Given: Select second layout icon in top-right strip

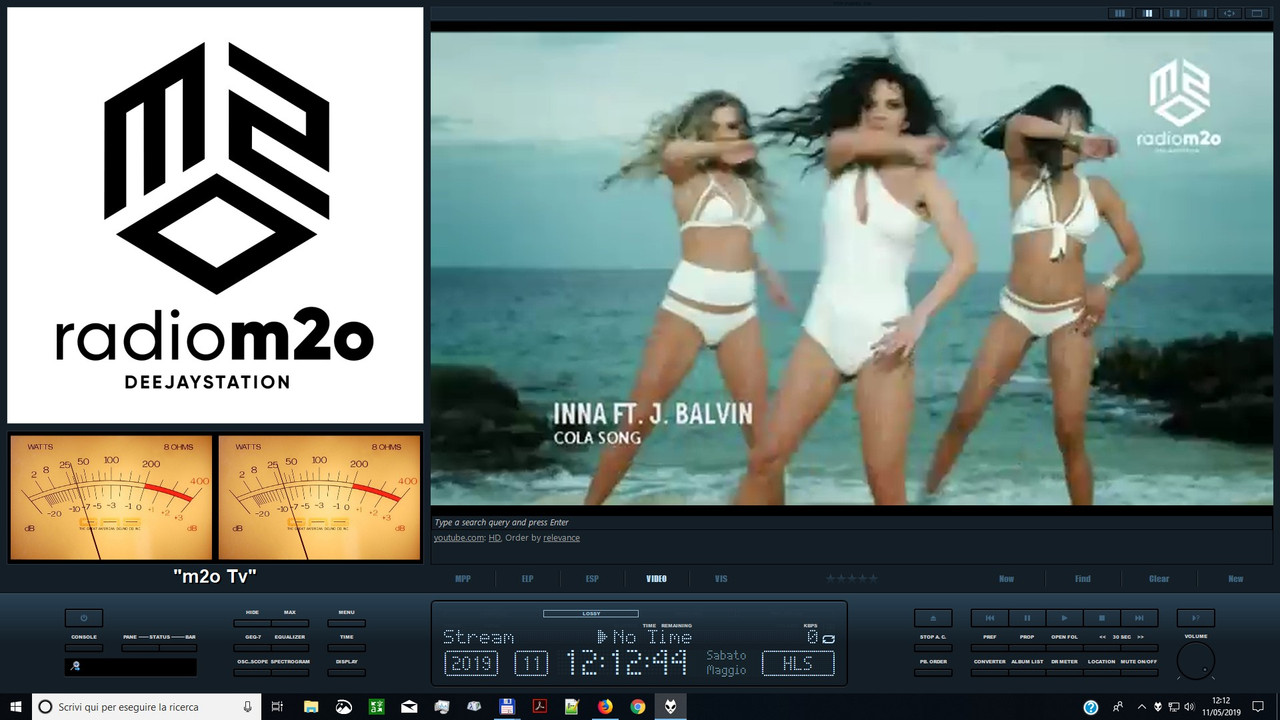Looking at the screenshot, I should (x=1148, y=13).
